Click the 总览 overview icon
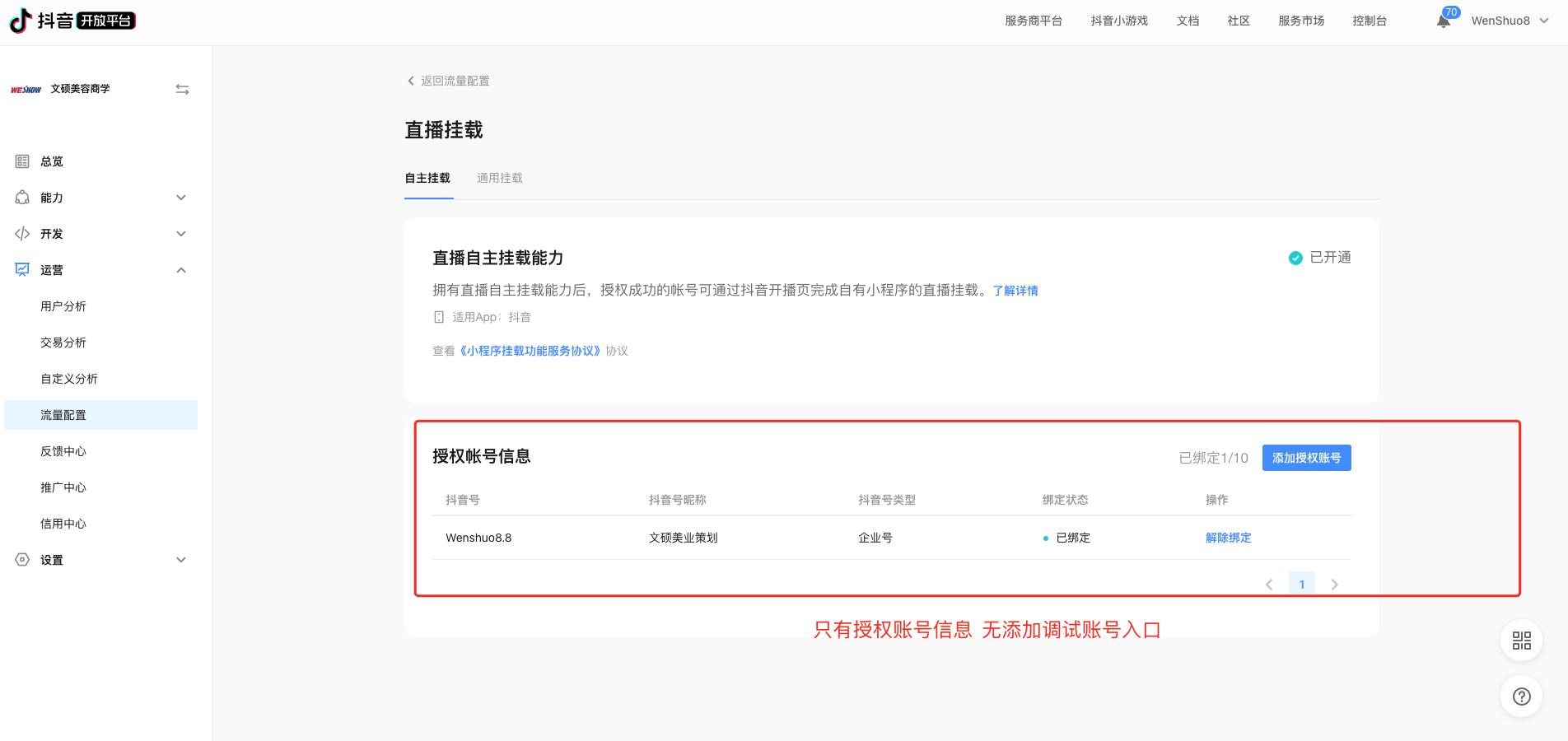1568x741 pixels. tap(22, 161)
